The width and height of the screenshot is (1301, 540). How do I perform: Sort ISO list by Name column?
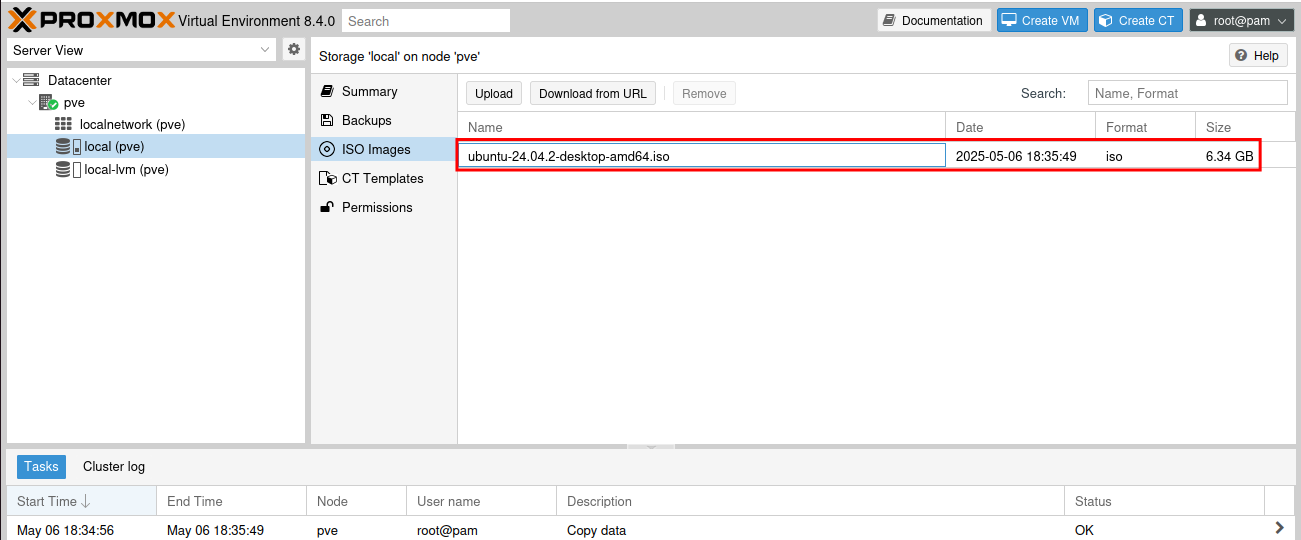point(702,127)
